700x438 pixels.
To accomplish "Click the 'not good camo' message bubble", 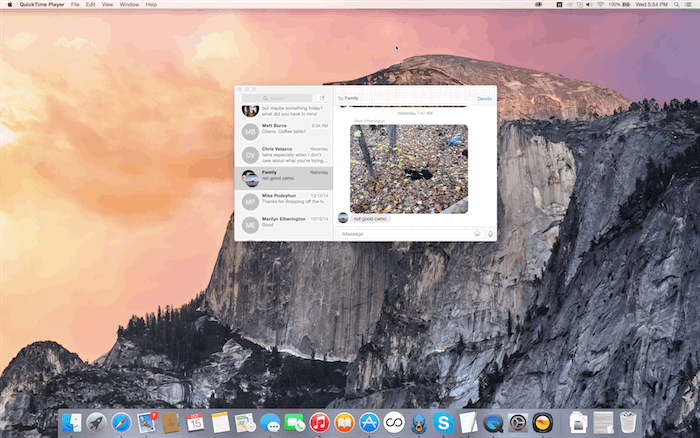I will click(x=370, y=219).
